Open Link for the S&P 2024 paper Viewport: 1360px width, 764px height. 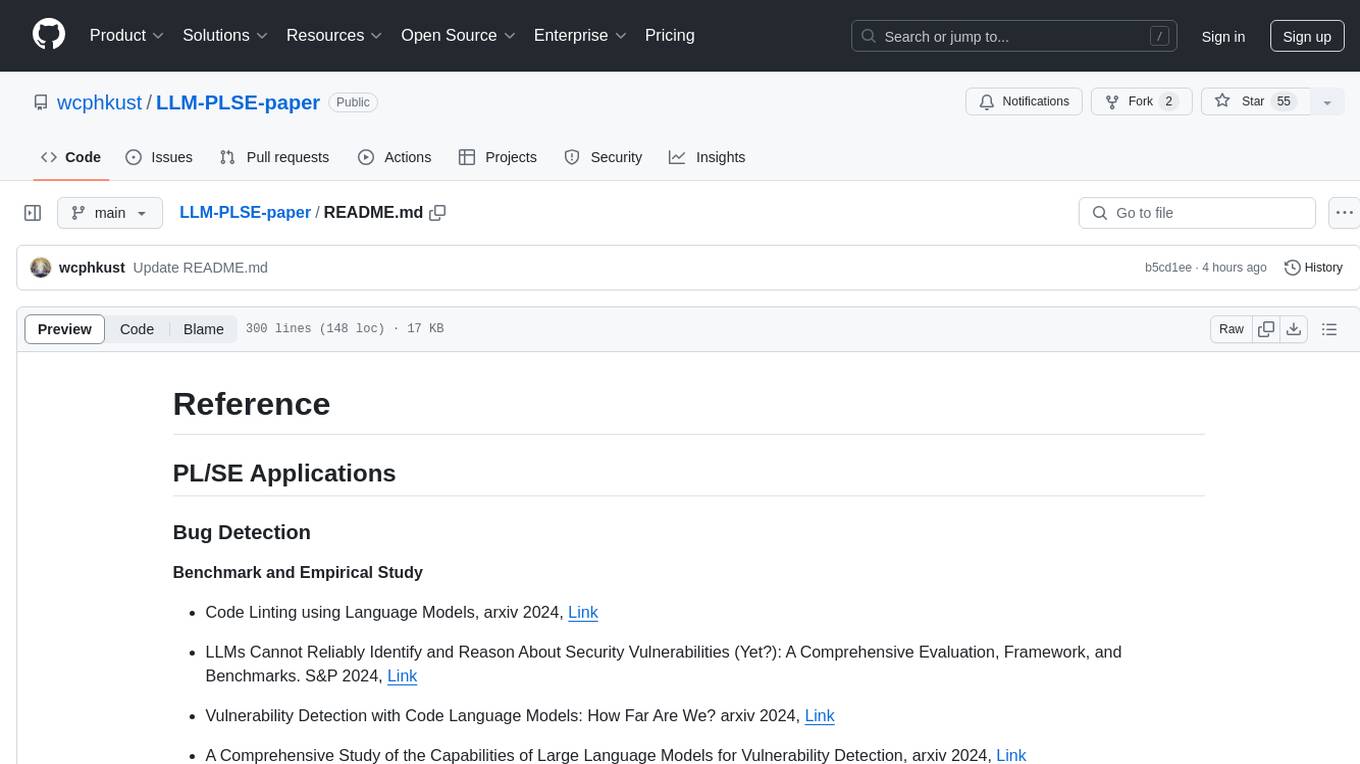(x=402, y=676)
